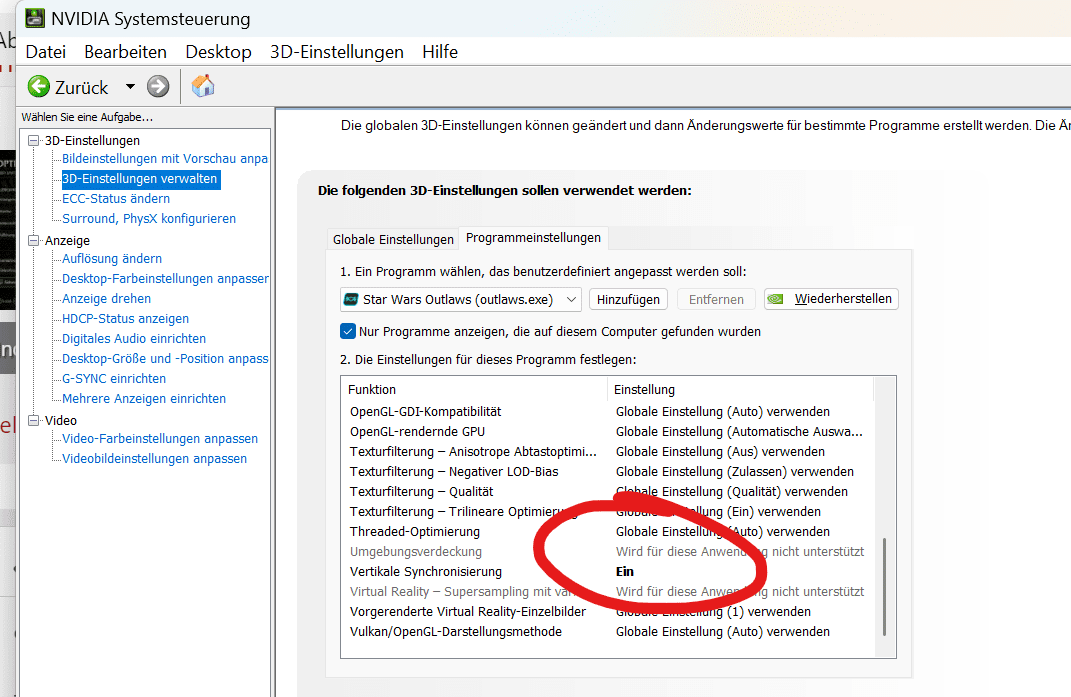Image resolution: width=1071 pixels, height=697 pixels.
Task: Click the Umgebungsverdeckung disabled row
Action: [608, 551]
